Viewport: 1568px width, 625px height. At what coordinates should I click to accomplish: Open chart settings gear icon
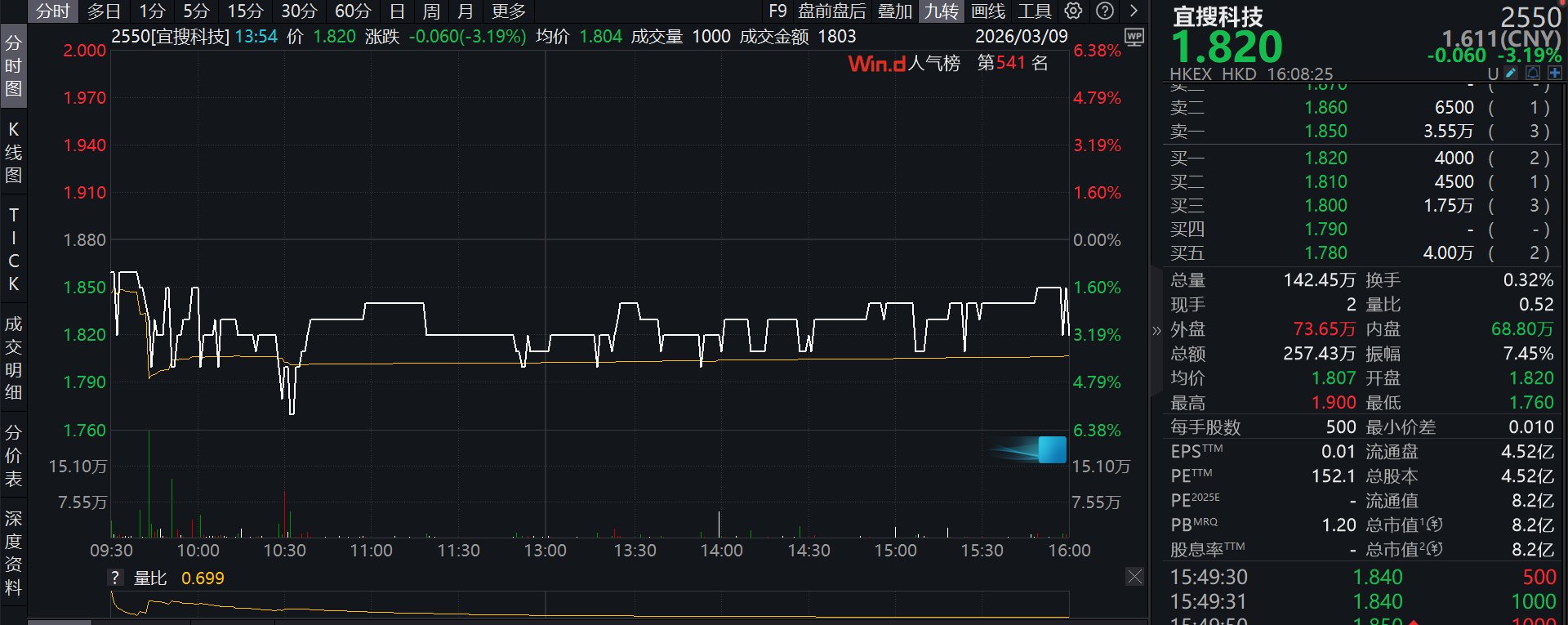1073,11
